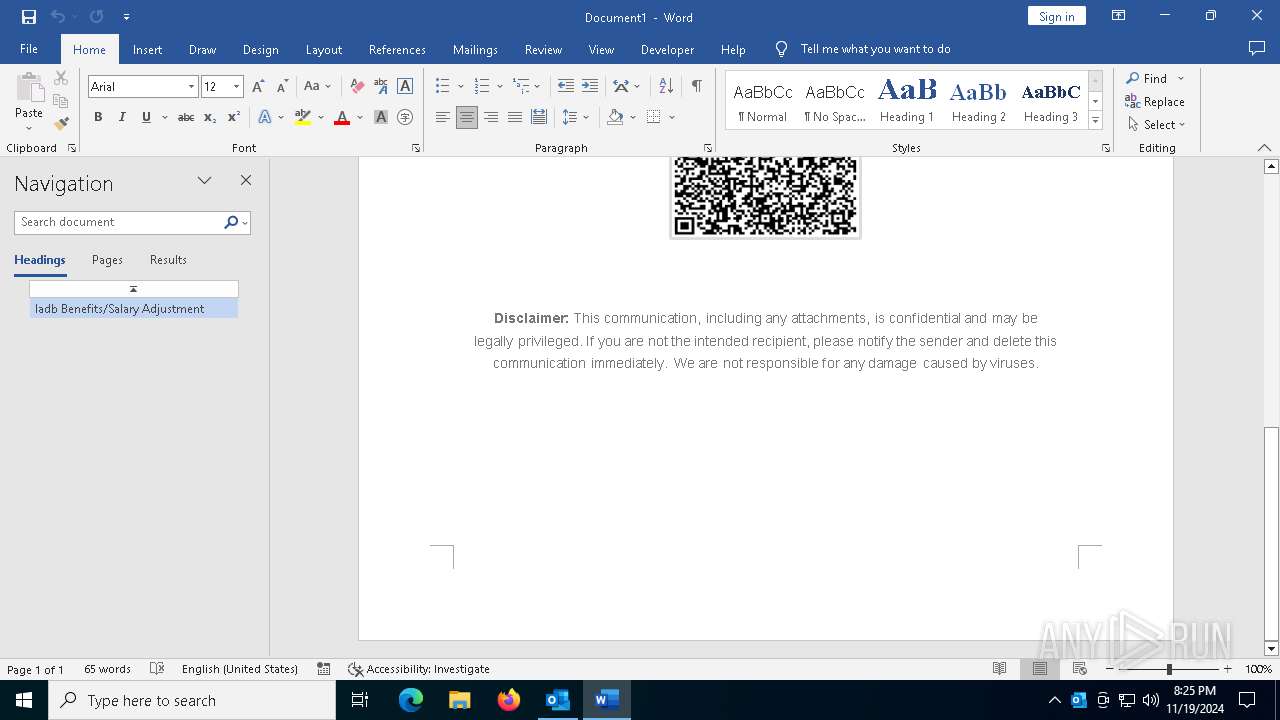The height and width of the screenshot is (720, 1280).
Task: Click the Sign in button
Action: coord(1056,16)
